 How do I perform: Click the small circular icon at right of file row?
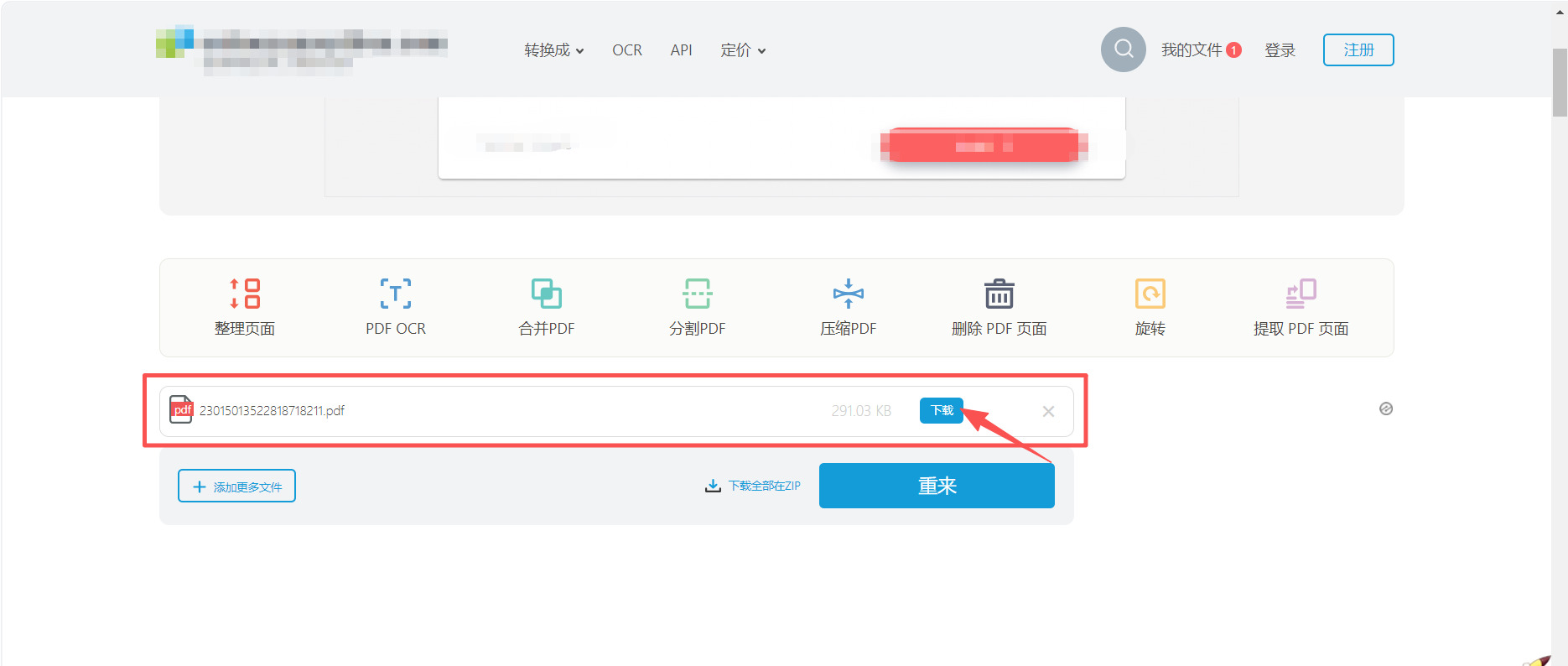[x=1386, y=408]
